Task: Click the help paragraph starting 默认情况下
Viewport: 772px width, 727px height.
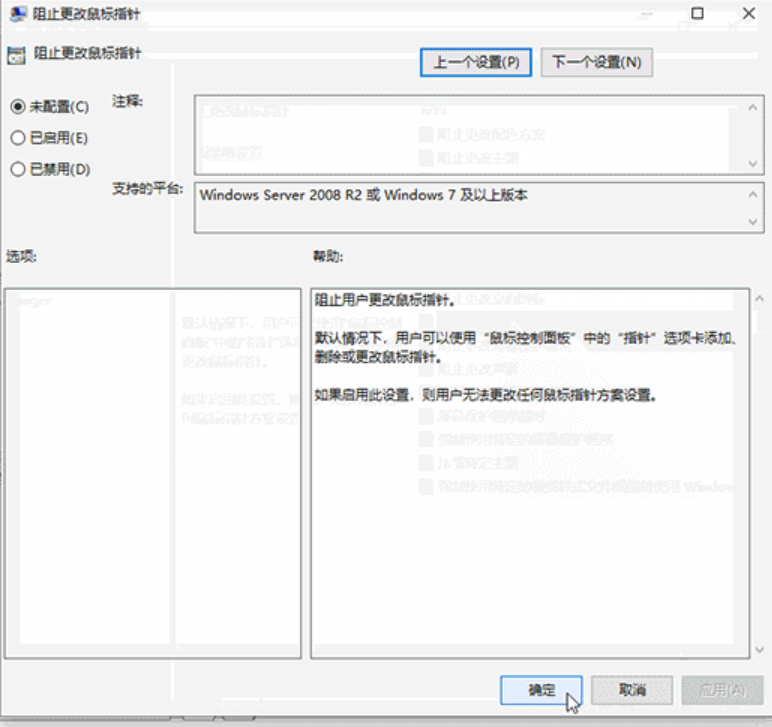Action: (525, 348)
